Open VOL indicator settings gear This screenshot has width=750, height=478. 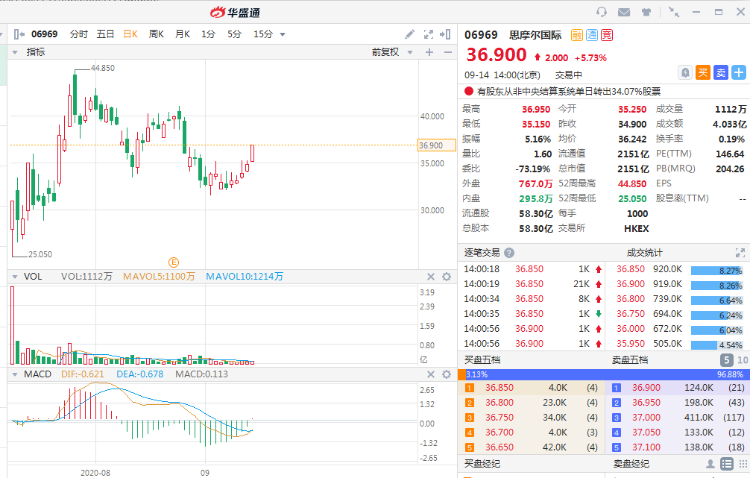pos(446,277)
